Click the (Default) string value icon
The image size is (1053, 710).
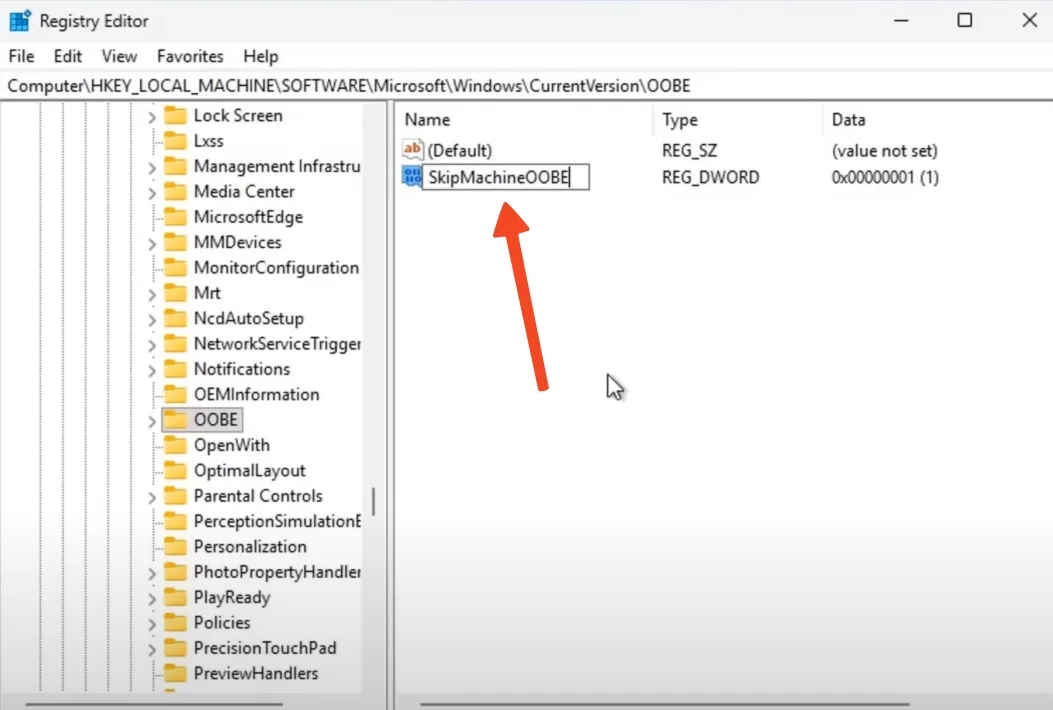[413, 151]
